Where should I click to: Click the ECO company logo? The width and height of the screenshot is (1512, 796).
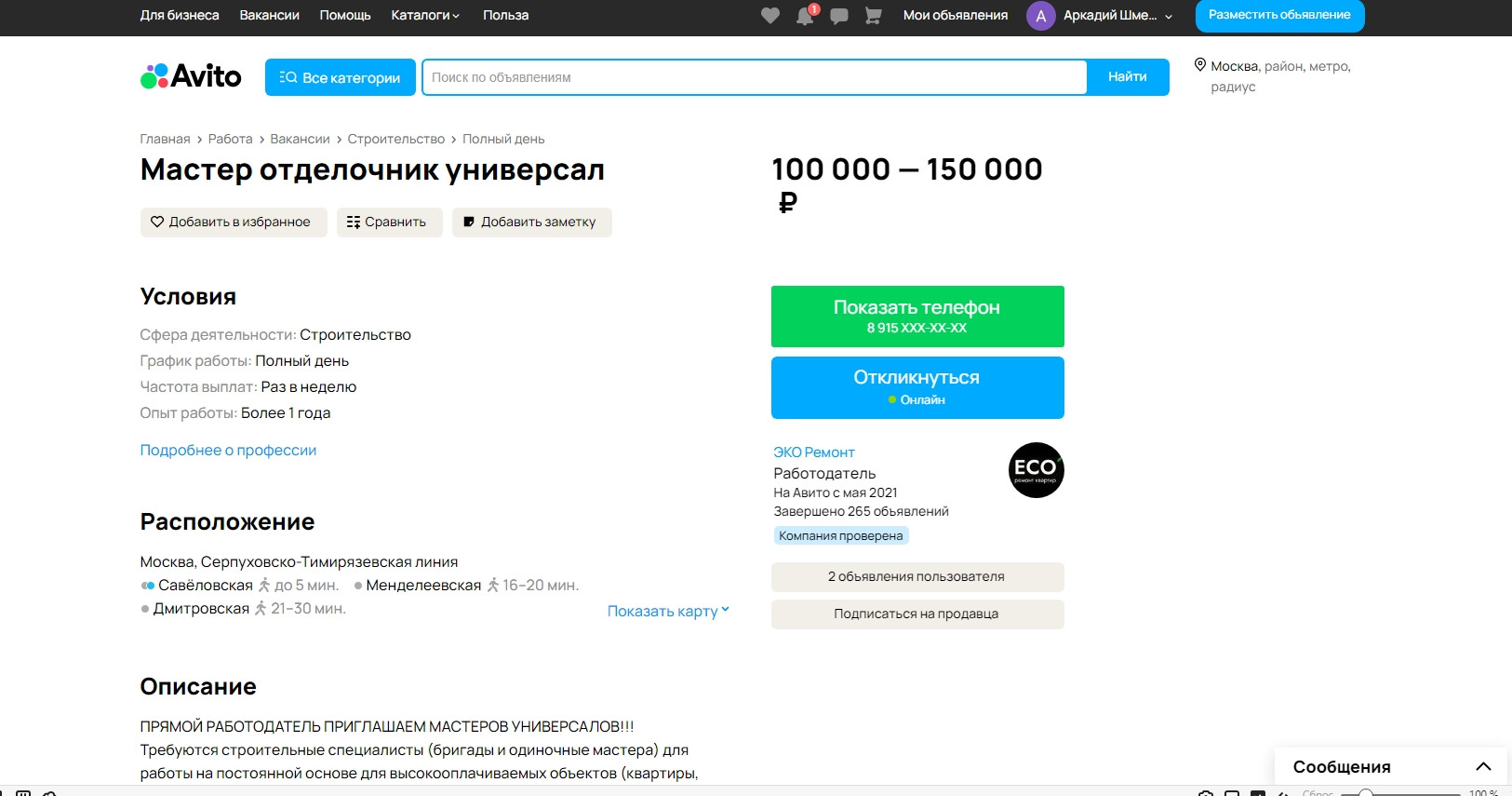tap(1037, 470)
